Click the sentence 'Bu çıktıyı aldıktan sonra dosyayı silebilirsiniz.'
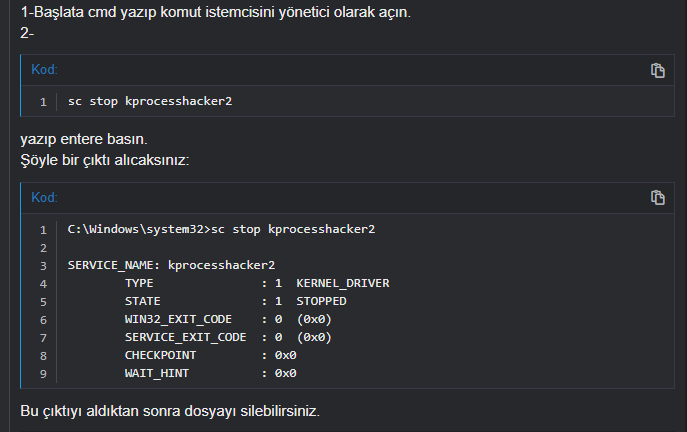 [170, 411]
